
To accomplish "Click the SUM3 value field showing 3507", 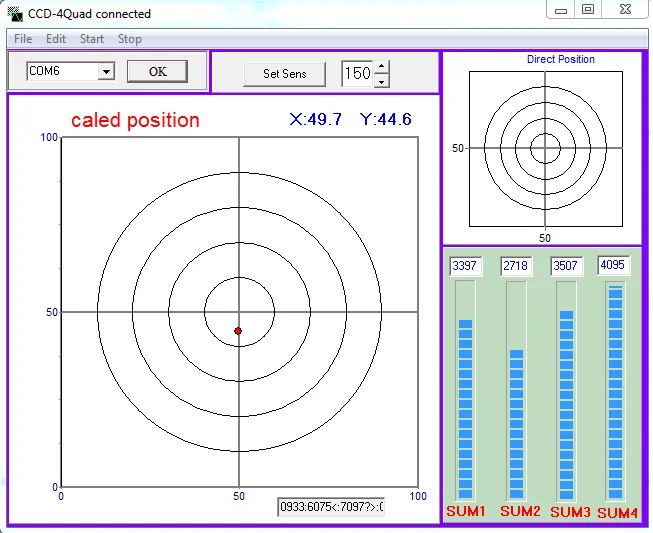I will [x=566, y=266].
